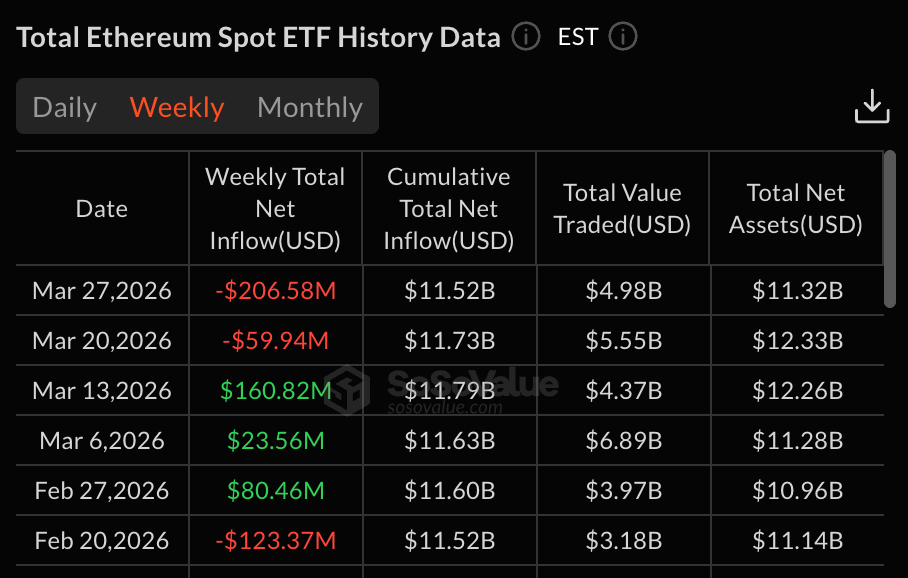Click the Date column header
The image size is (908, 578).
coord(102,209)
